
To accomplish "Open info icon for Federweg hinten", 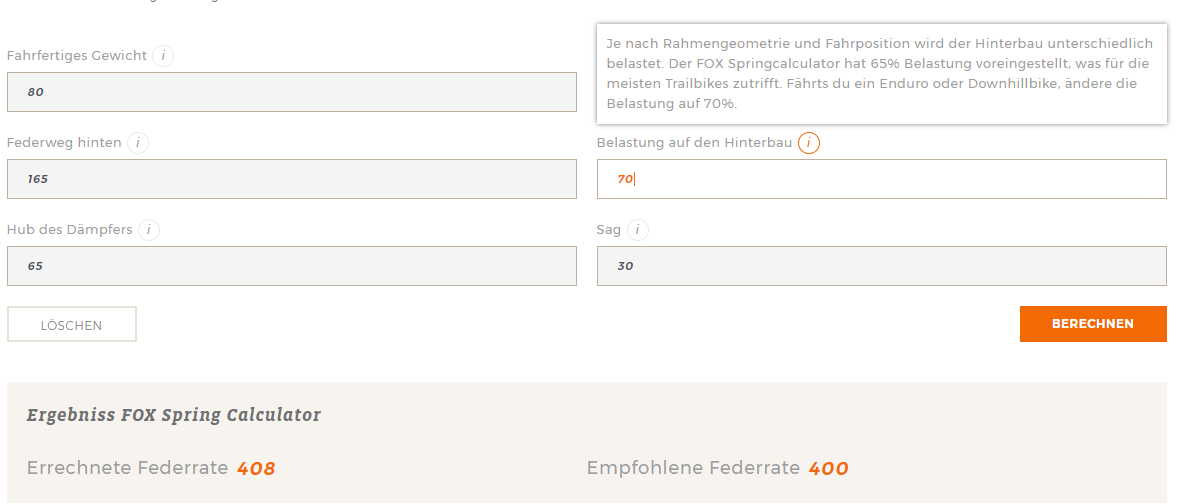I will pos(138,143).
